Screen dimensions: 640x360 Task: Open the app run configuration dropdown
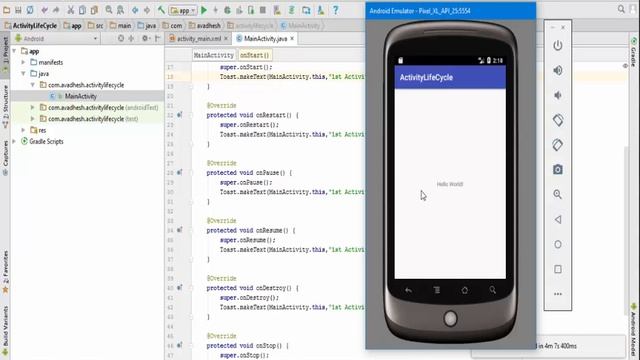[183, 10]
